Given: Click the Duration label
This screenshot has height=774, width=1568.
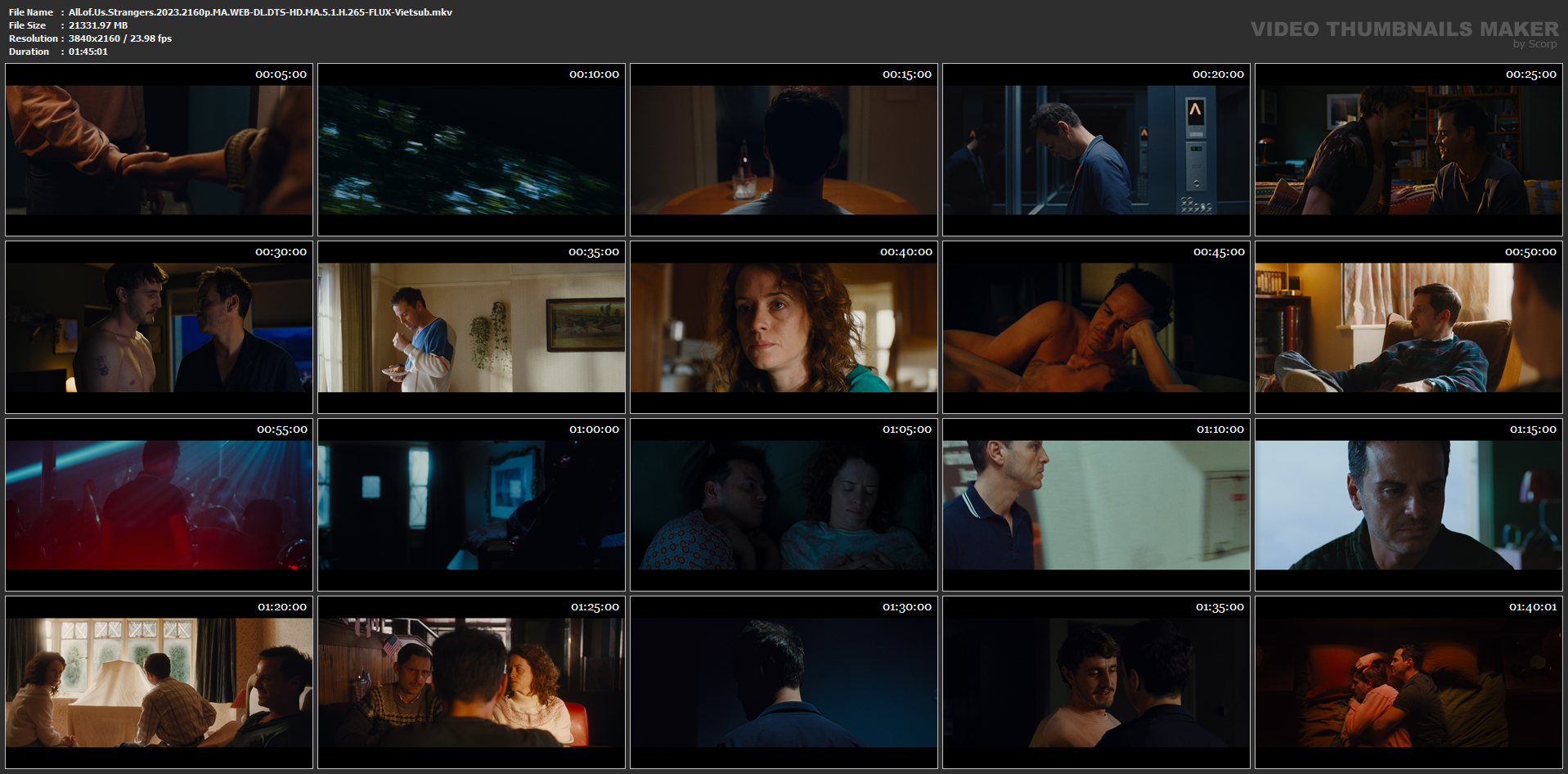Looking at the screenshot, I should (29, 52).
